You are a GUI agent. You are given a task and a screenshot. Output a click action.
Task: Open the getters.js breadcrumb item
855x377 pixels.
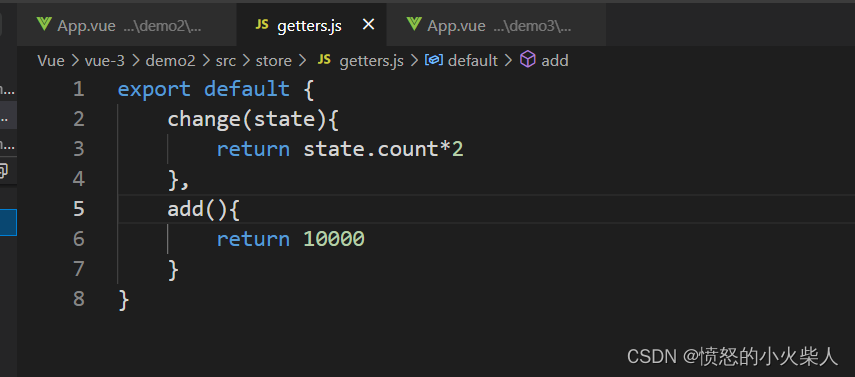click(371, 61)
